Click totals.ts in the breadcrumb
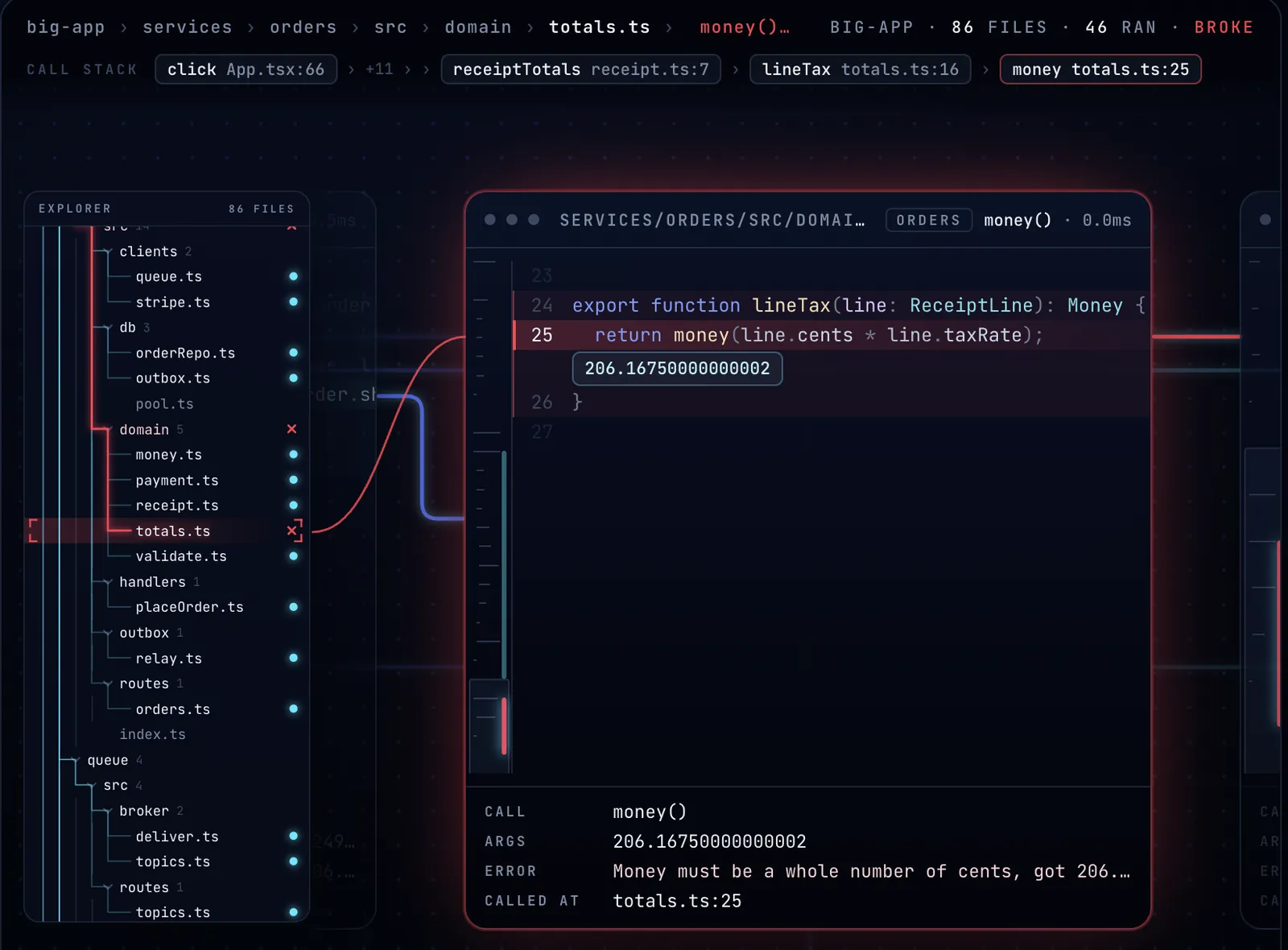This screenshot has width=1288, height=950. (x=599, y=27)
